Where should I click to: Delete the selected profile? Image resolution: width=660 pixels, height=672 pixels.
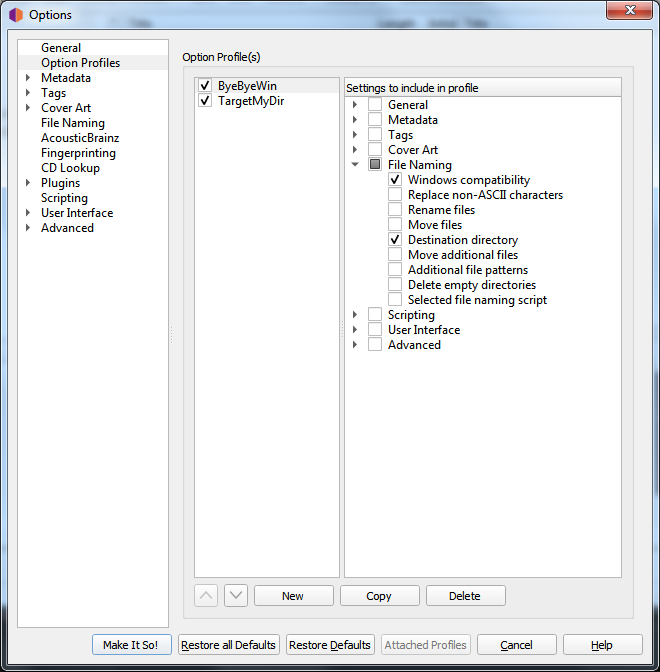tap(465, 596)
